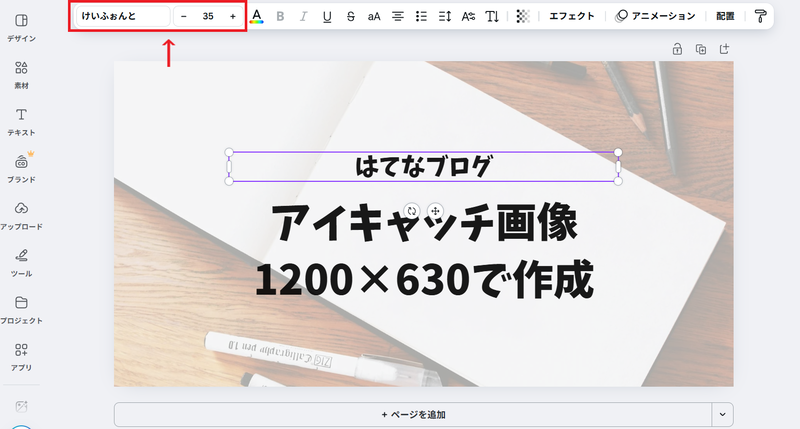Screen dimensions: 800x429
Task: Expand the add page options chevron
Action: [x=722, y=415]
